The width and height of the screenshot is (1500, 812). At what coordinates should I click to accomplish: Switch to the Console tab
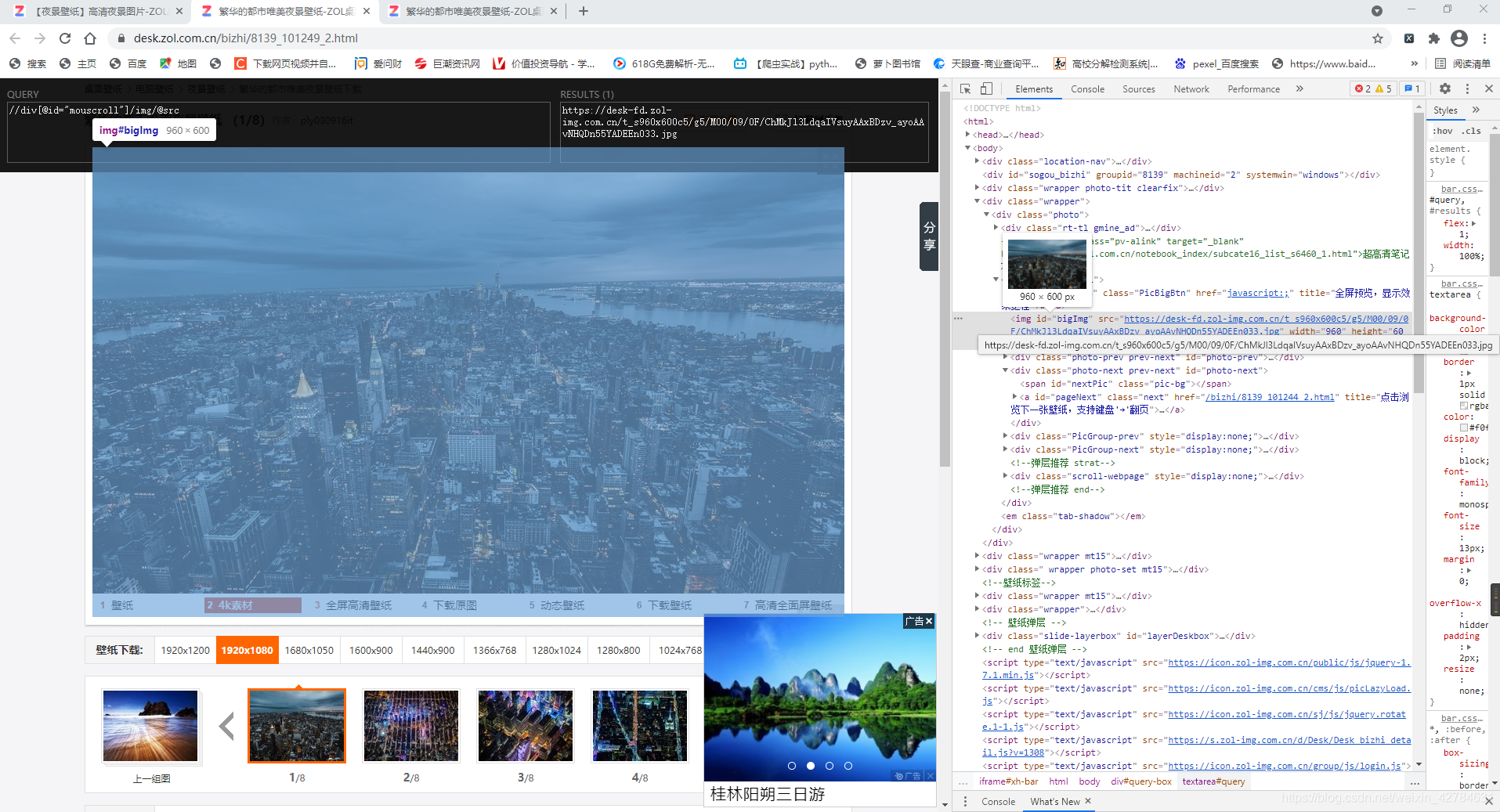click(1088, 88)
